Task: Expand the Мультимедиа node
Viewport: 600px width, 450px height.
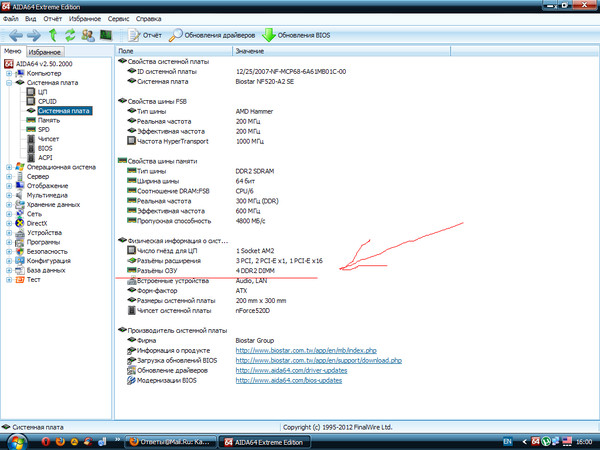Action: 9,195
